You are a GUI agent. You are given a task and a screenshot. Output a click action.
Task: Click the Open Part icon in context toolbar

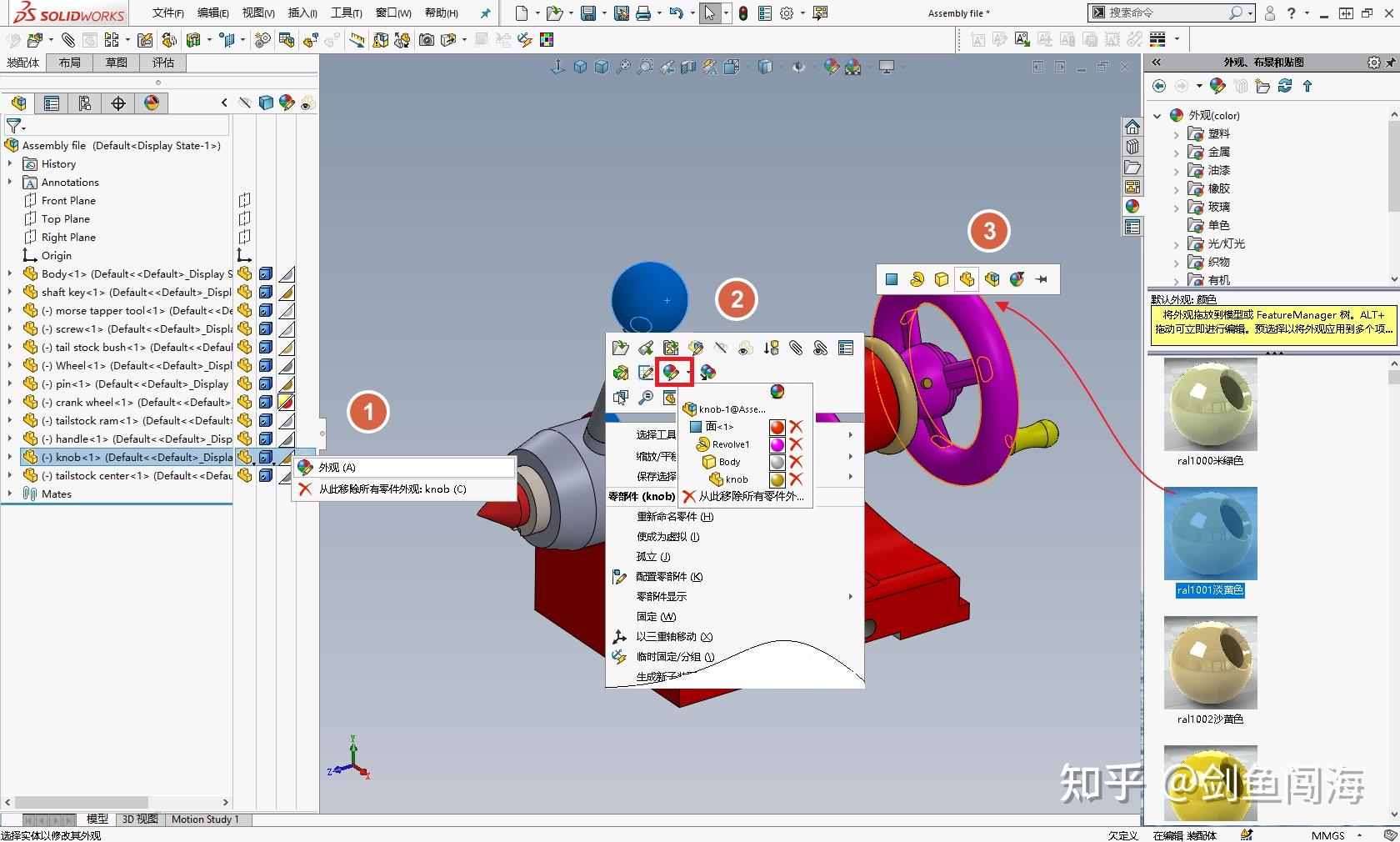click(x=620, y=348)
